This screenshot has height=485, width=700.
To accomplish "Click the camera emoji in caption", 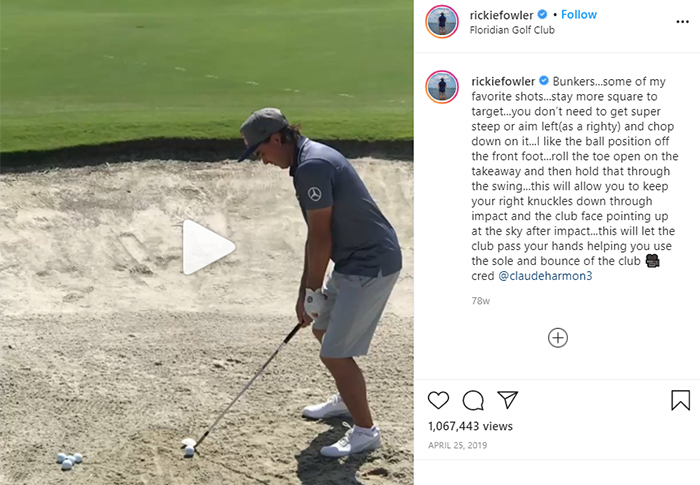I will (x=653, y=261).
